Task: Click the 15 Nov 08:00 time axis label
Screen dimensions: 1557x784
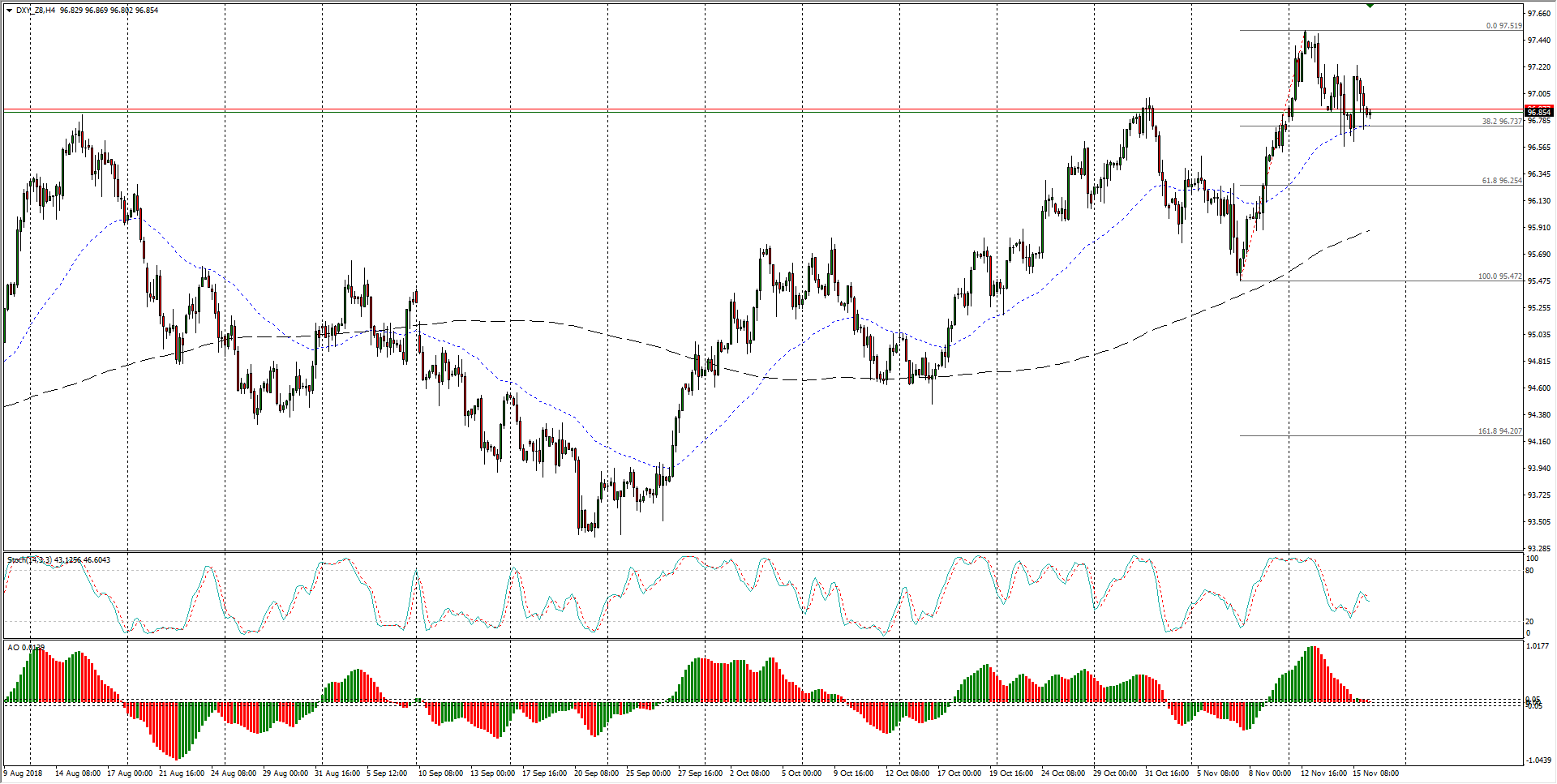Action: (x=1375, y=773)
